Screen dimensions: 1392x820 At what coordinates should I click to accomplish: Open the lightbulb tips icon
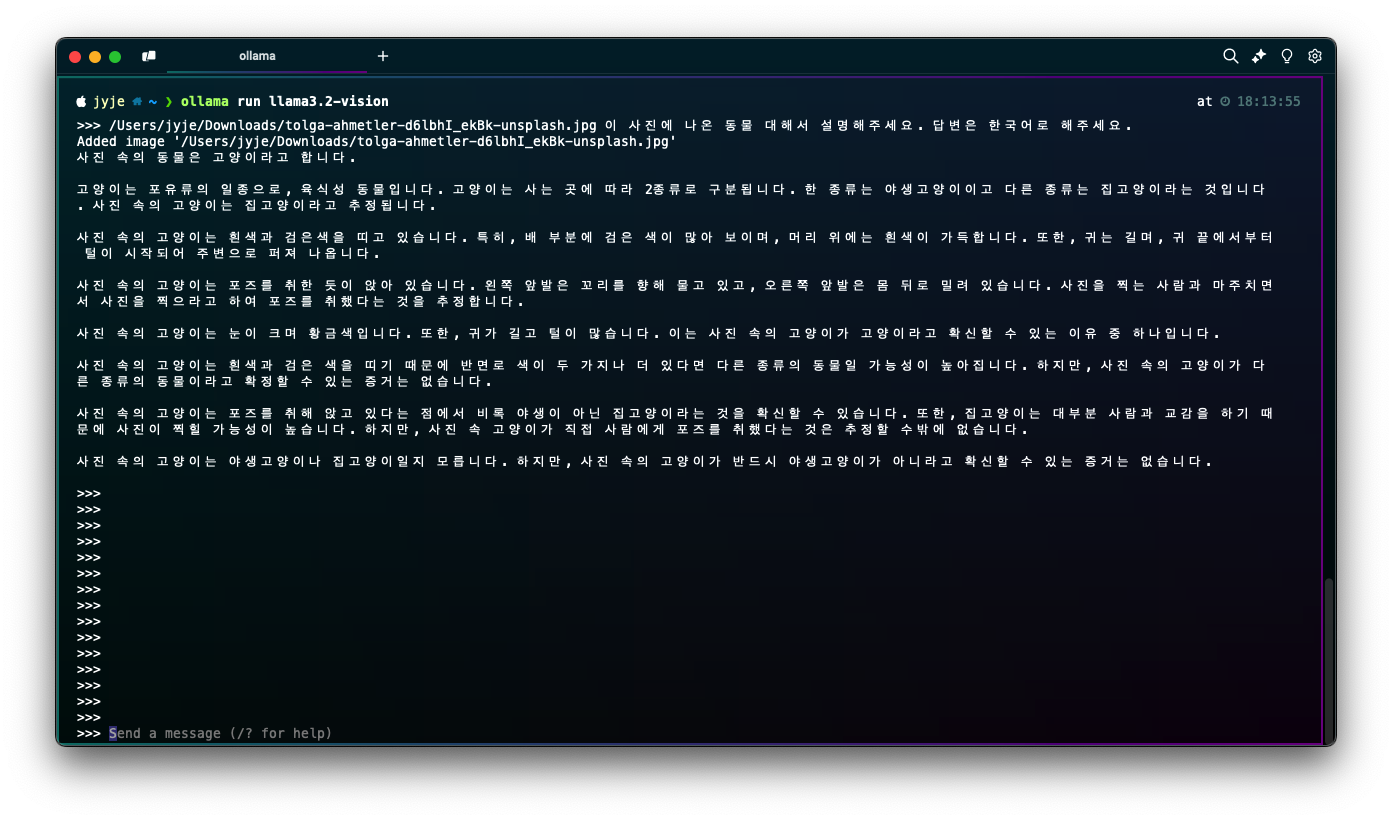(1287, 56)
